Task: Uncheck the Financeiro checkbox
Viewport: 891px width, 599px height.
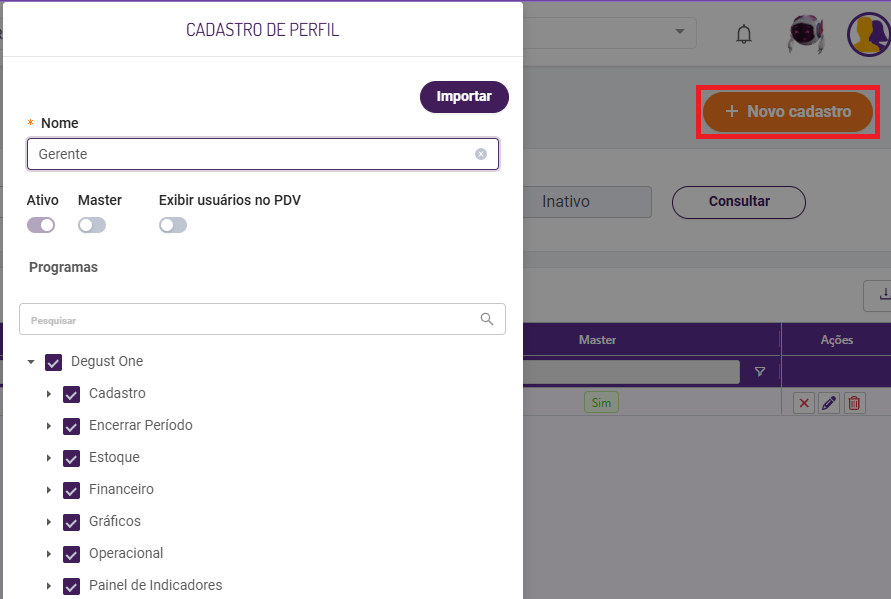Action: click(x=72, y=490)
